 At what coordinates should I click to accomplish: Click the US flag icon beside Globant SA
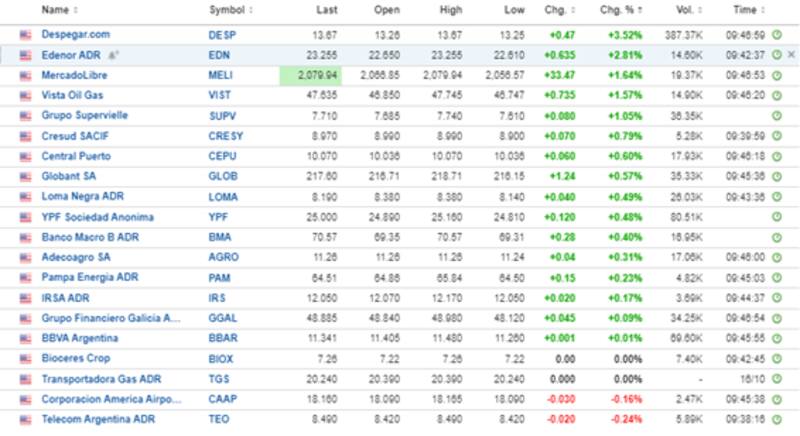click(25, 177)
